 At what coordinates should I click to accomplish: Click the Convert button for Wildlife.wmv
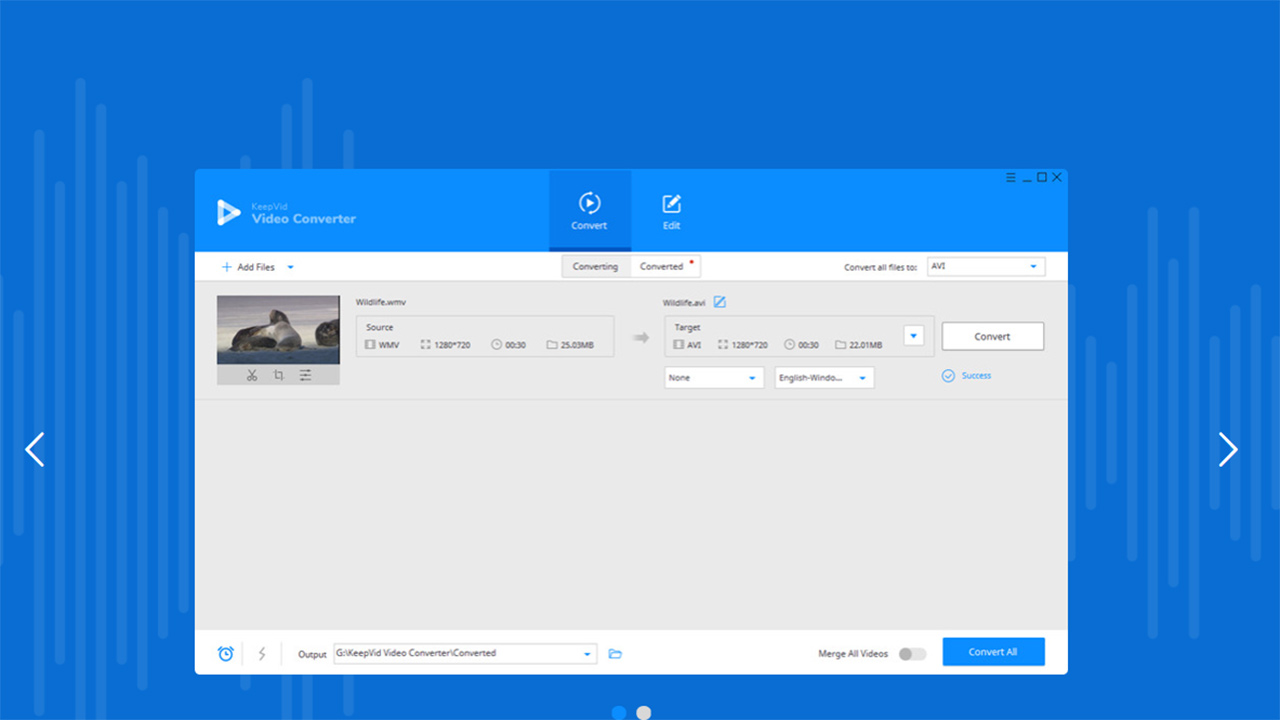(992, 336)
